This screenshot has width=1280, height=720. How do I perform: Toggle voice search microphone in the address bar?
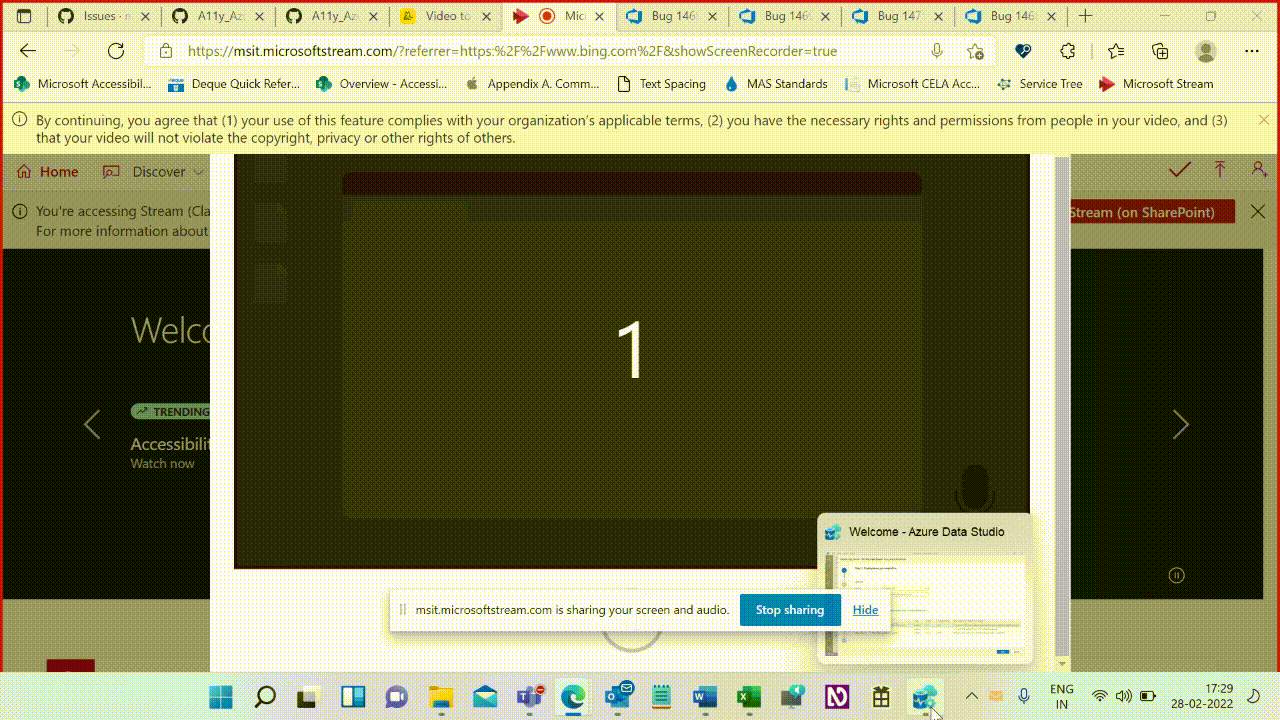click(x=937, y=51)
